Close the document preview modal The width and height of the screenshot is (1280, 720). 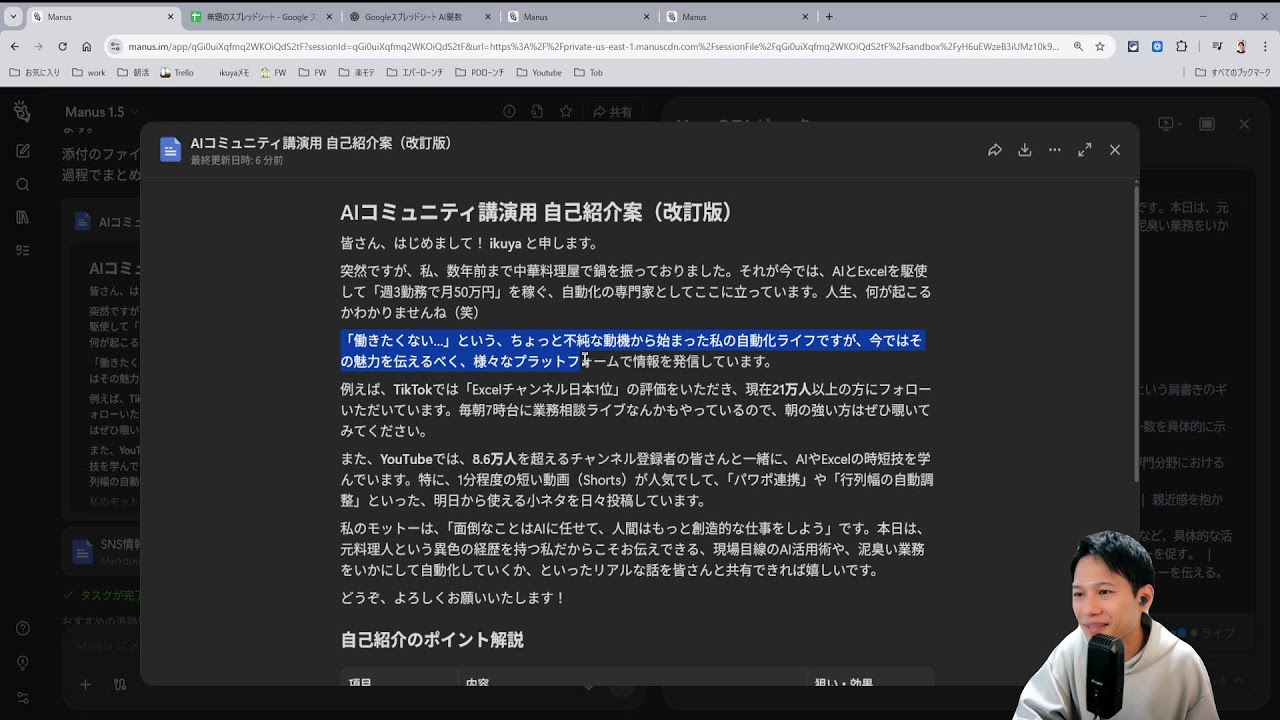[x=1114, y=150]
